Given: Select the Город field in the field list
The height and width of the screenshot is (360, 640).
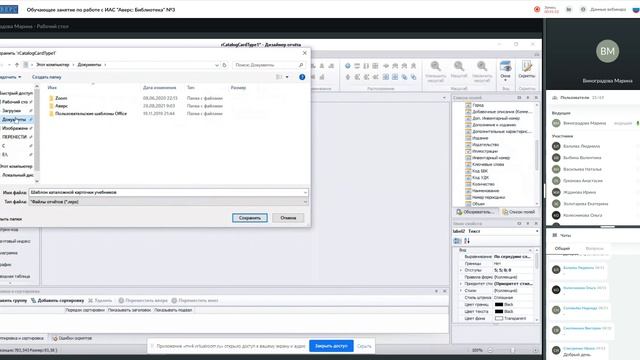Looking at the screenshot, I should 478,105.
